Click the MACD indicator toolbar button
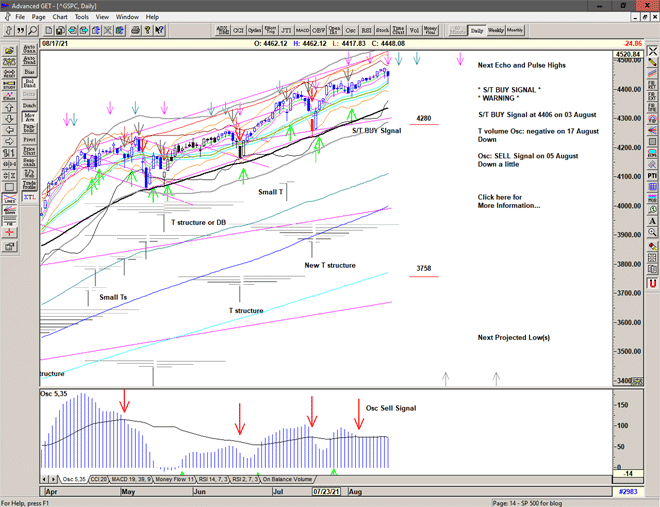The image size is (660, 507). [303, 31]
